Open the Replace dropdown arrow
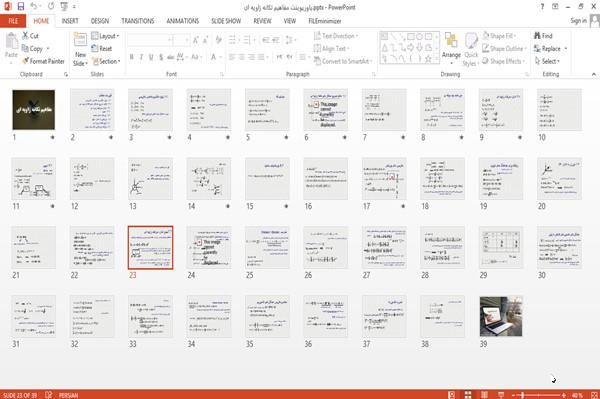600x399 pixels. pyautogui.click(x=566, y=49)
